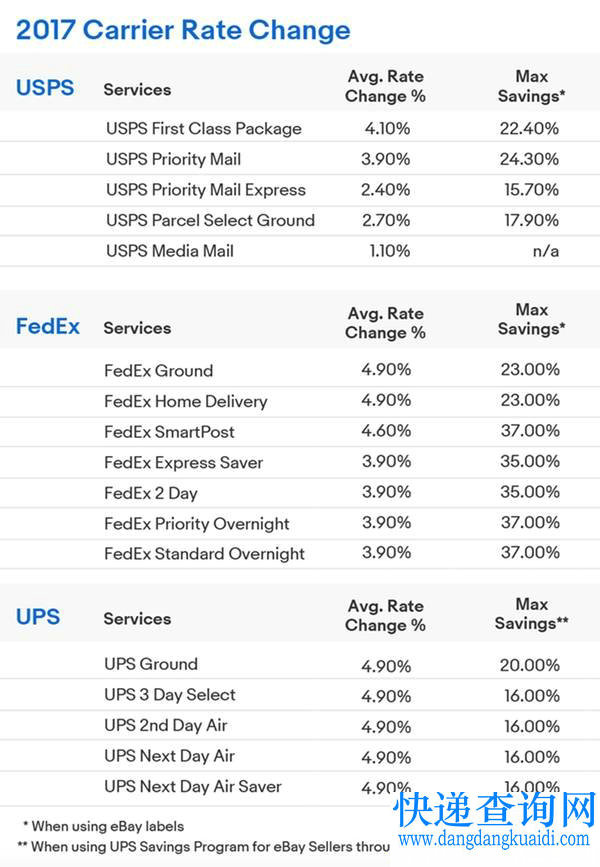Screen dimensions: 600x867
Task: Click the "2017 Carrier Rate Change" title
Action: coord(183,30)
